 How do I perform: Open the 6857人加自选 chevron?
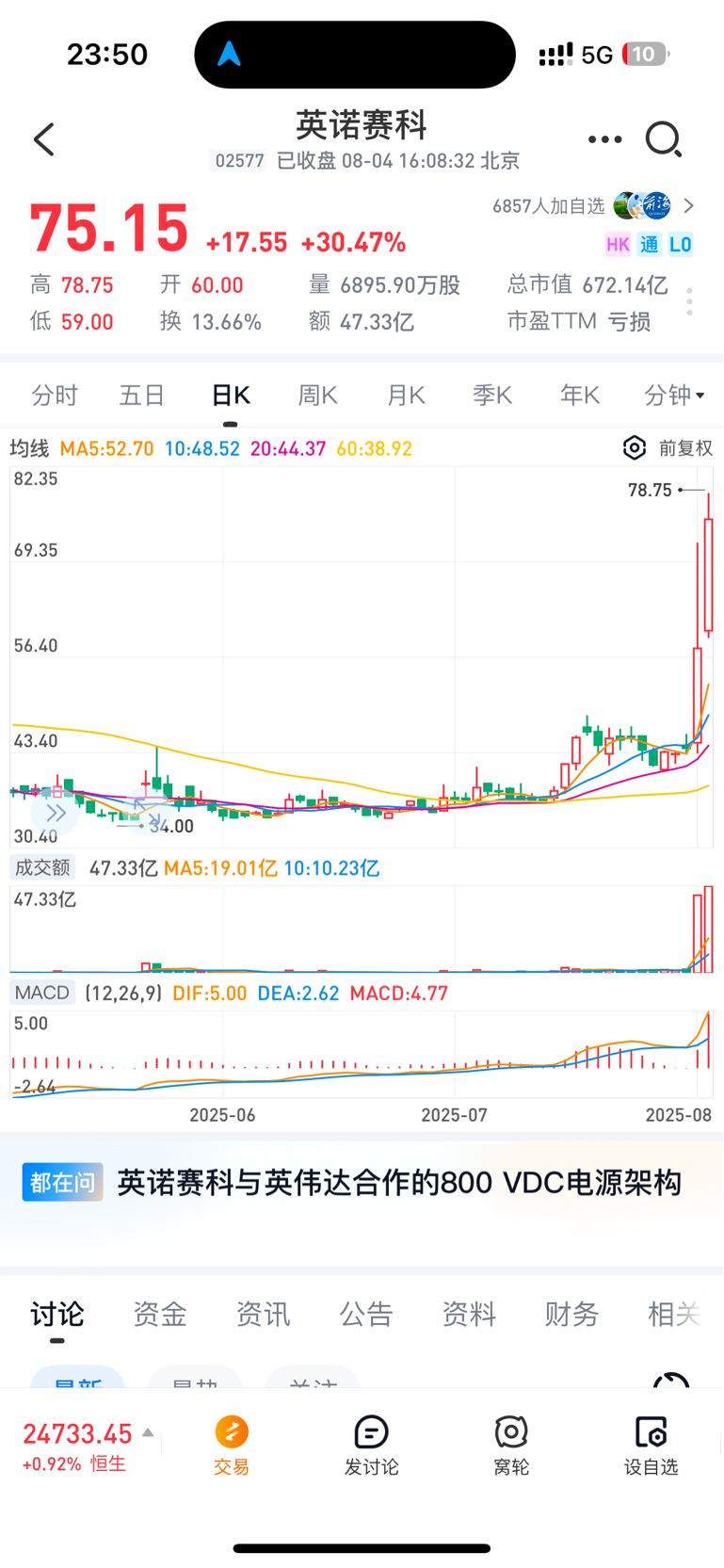[689, 205]
